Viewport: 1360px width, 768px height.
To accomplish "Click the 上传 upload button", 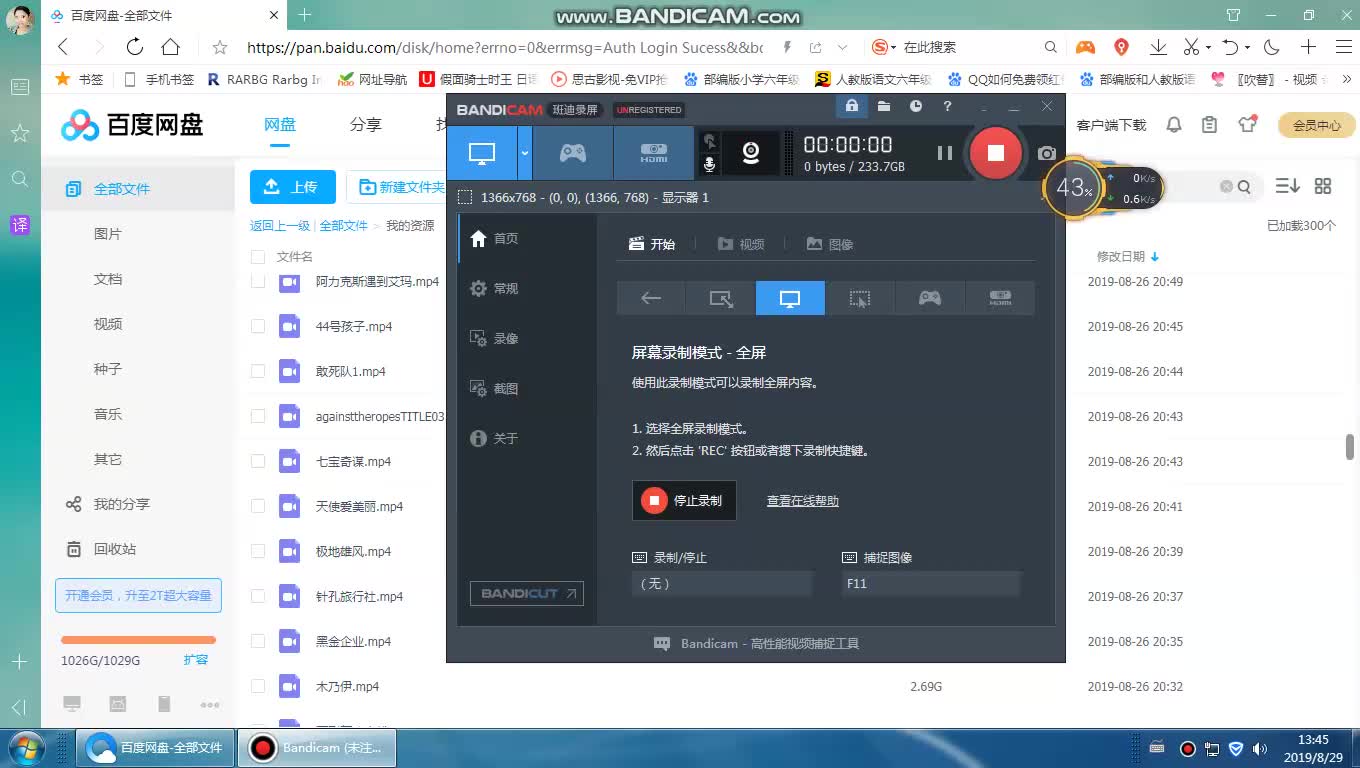I will 292,187.
